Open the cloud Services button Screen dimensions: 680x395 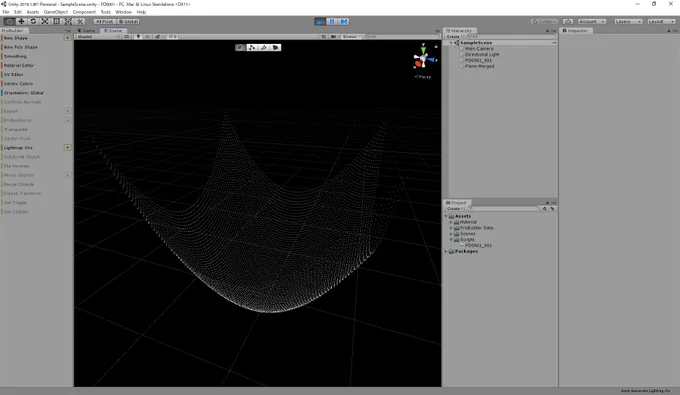(568, 21)
